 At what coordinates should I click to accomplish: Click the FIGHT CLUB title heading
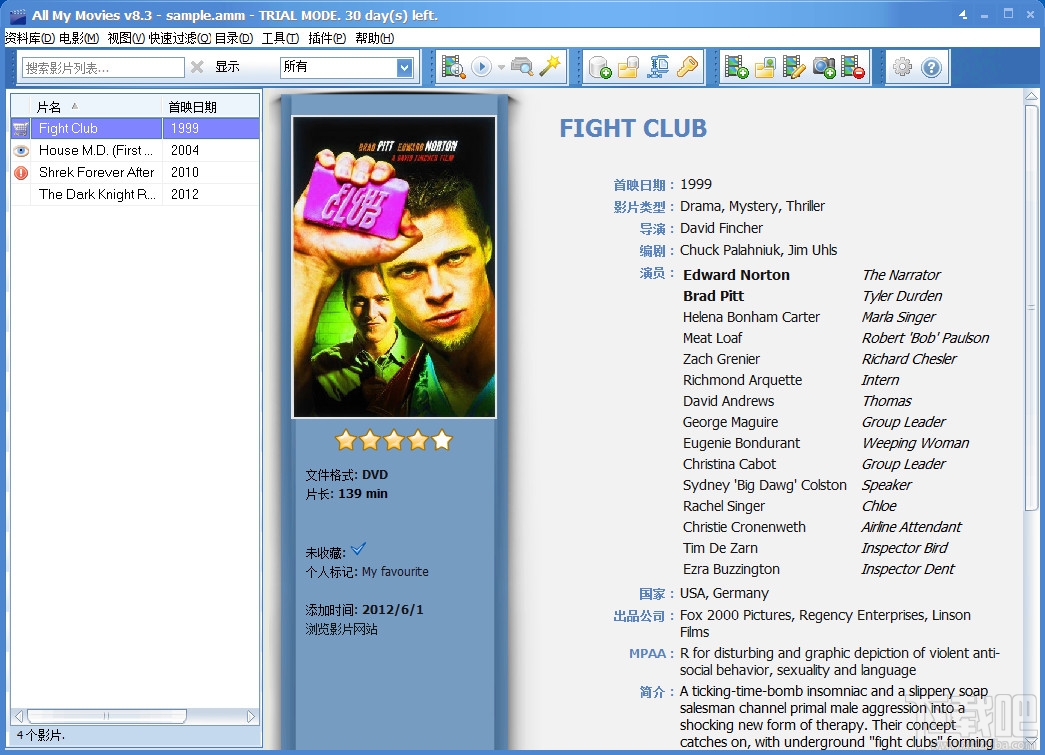(x=633, y=129)
